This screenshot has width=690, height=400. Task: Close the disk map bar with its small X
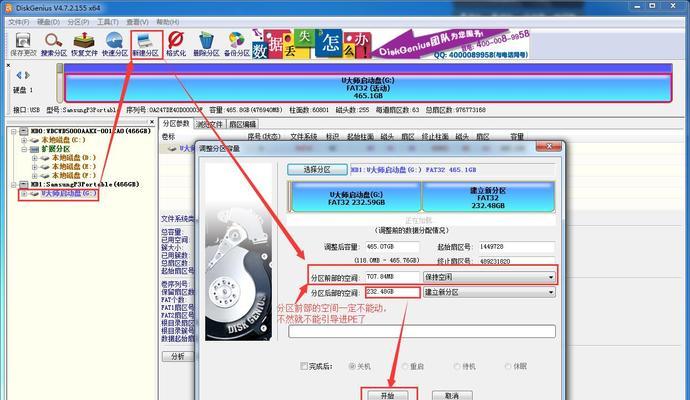pos(8,65)
